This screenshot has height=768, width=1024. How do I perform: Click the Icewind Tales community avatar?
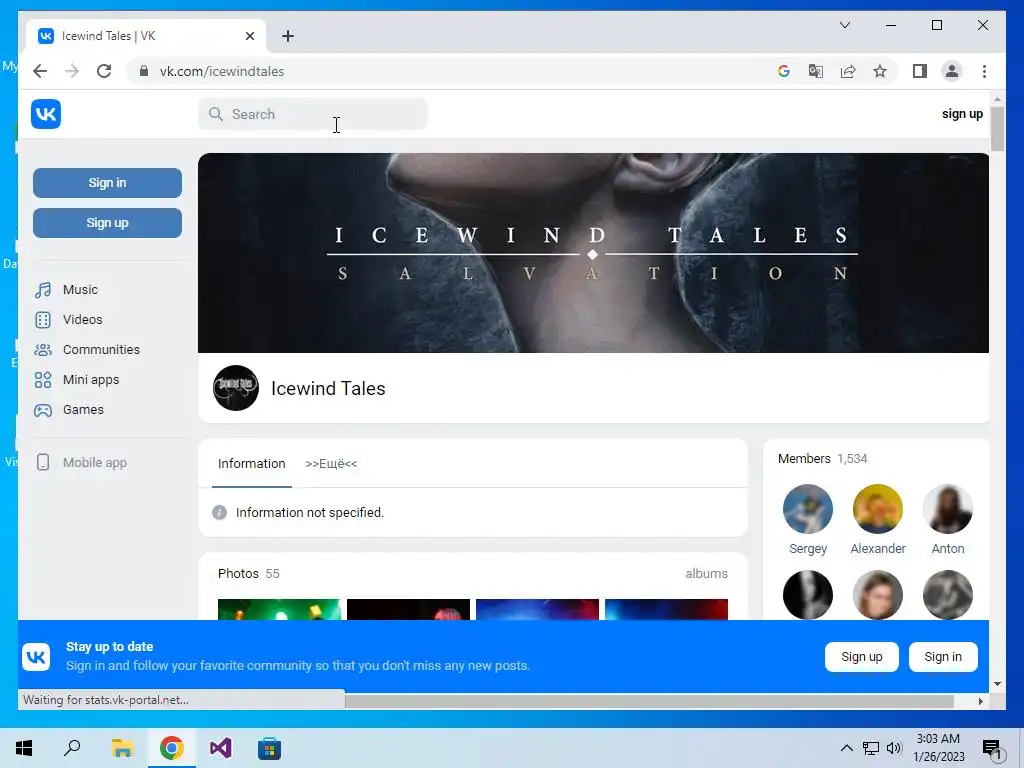[x=236, y=388]
